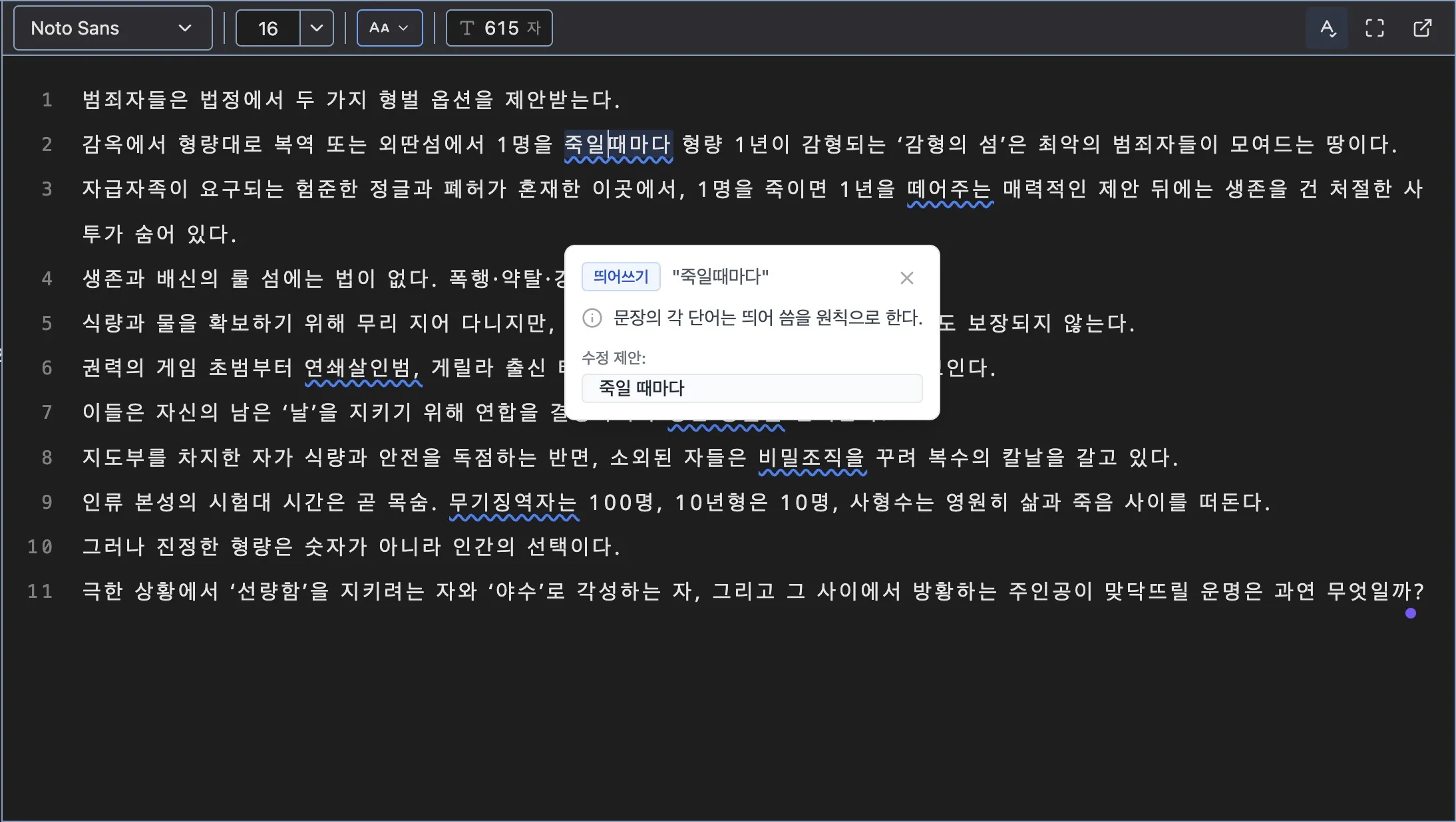Click the purple dot indicator
This screenshot has width=1456, height=822.
tap(1410, 613)
